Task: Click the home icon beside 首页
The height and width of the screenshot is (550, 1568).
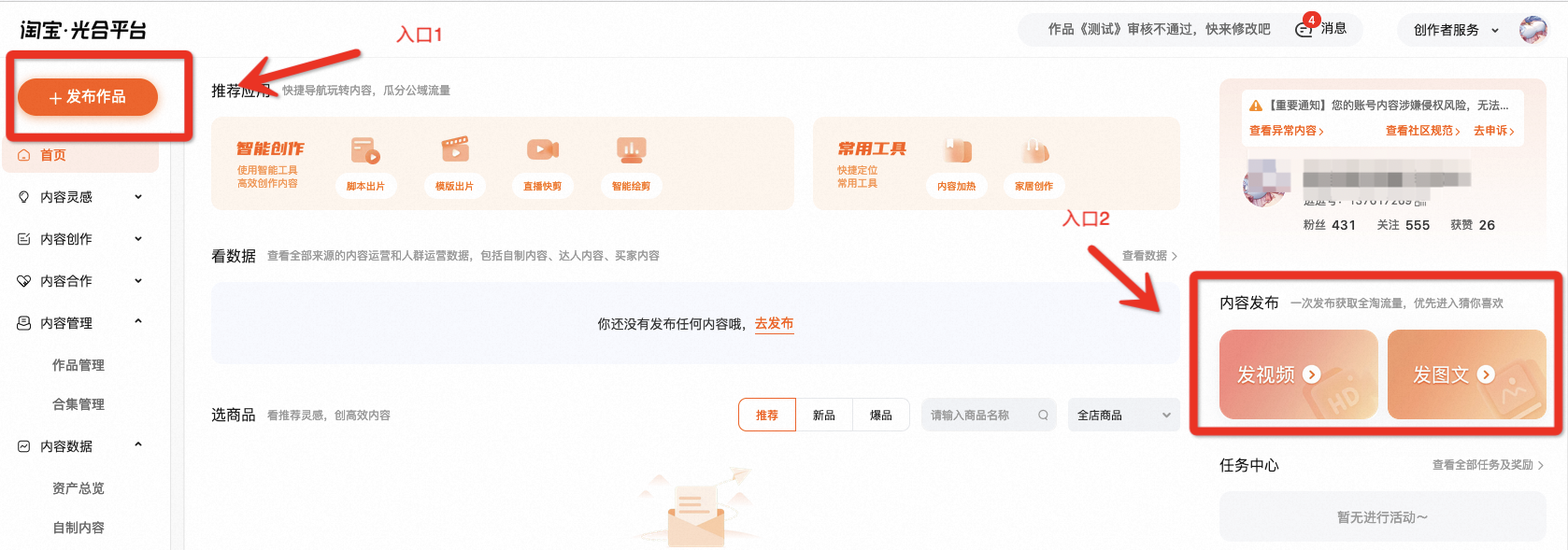Action: coord(24,155)
